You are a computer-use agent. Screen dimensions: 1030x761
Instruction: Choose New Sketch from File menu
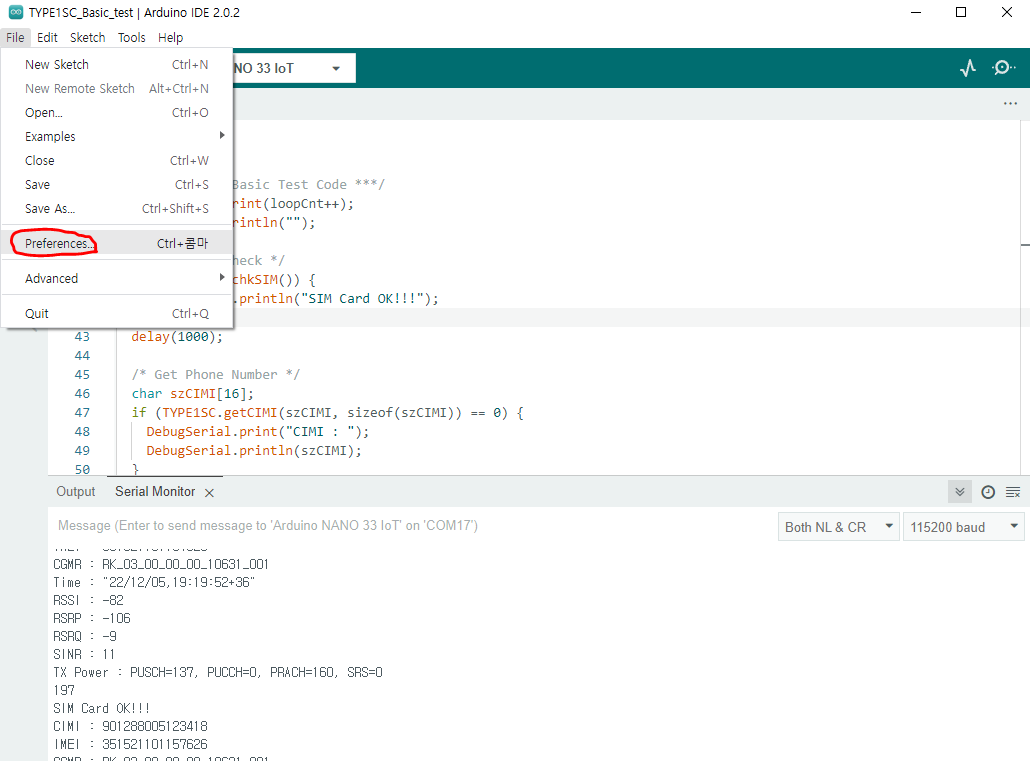pos(117,64)
